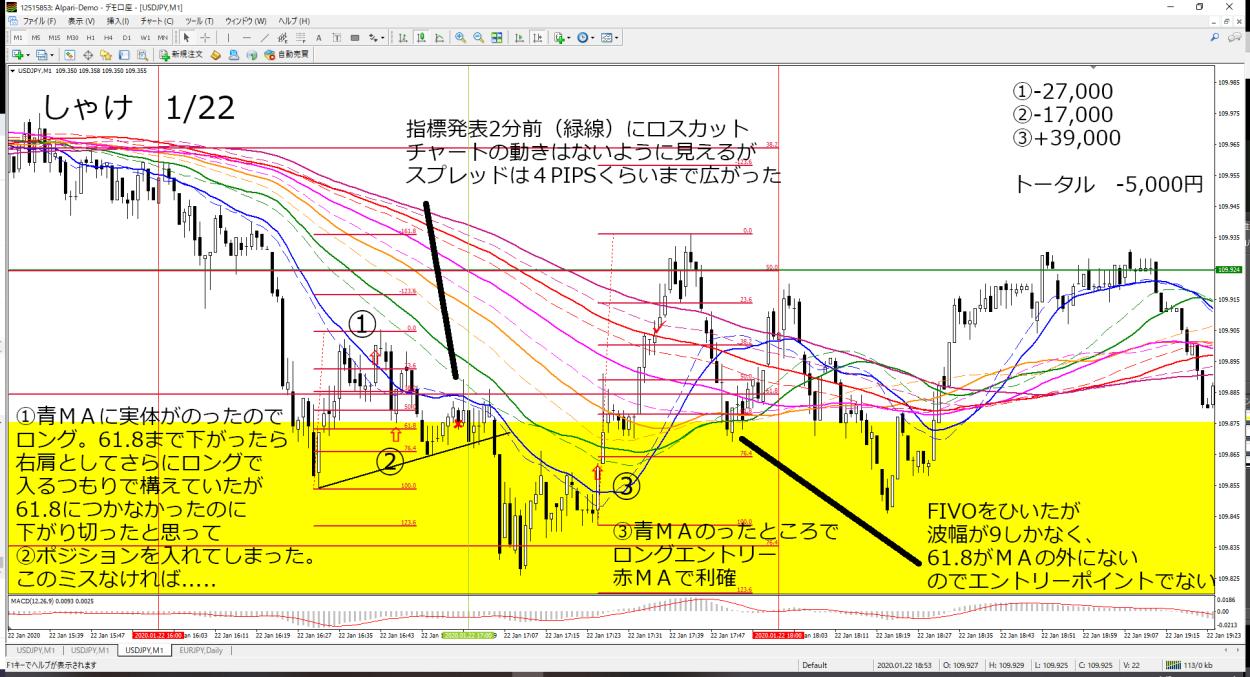Select the horizontal line drawing tool
1250x677 pixels.
tap(247, 37)
